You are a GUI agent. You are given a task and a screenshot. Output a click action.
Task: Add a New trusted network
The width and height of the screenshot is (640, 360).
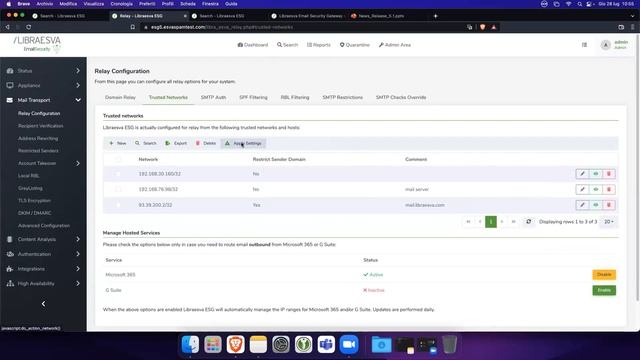click(x=118, y=143)
